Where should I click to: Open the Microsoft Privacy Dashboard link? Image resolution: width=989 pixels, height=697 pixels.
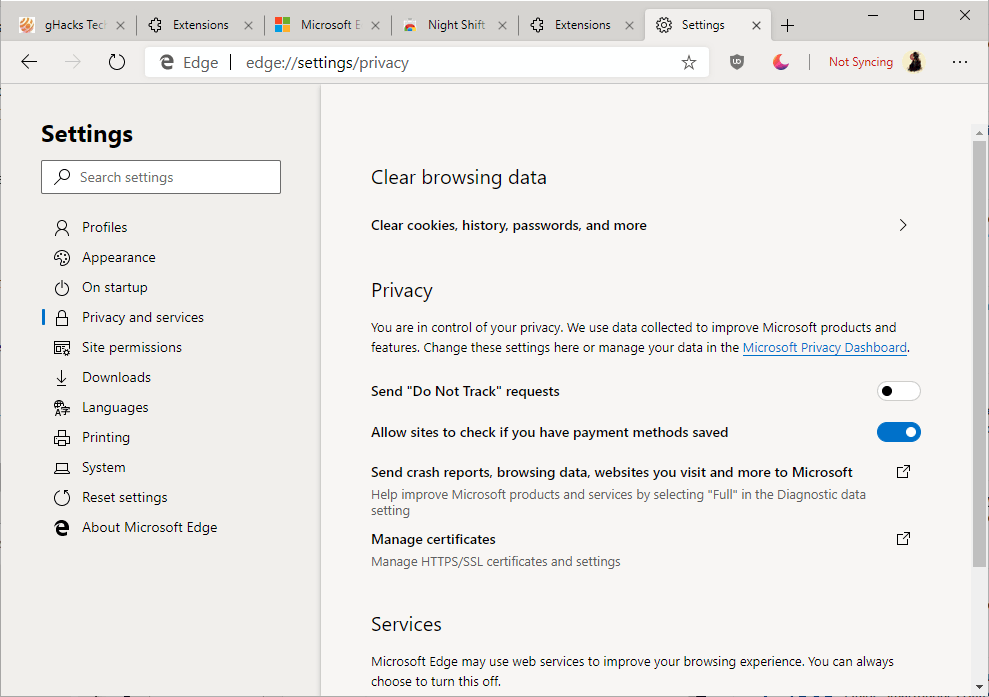pos(824,348)
